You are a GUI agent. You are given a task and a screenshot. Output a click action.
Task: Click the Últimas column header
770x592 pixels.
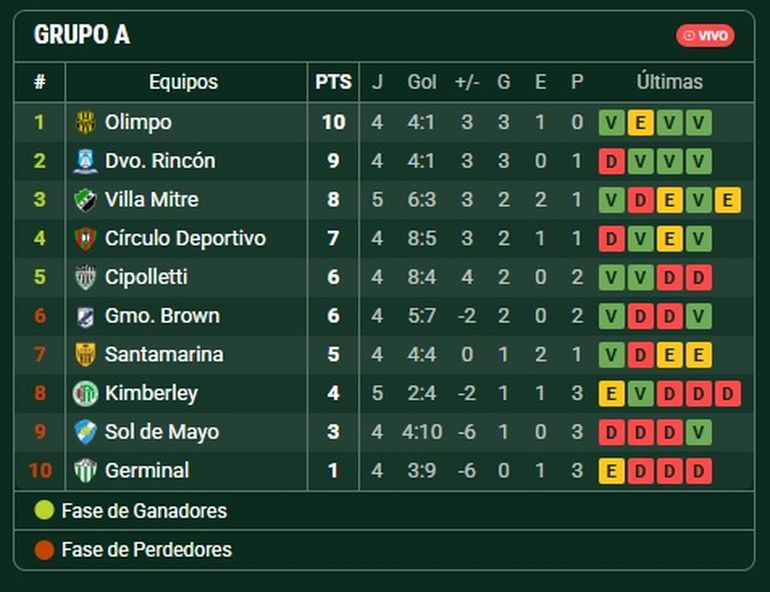coord(669,82)
